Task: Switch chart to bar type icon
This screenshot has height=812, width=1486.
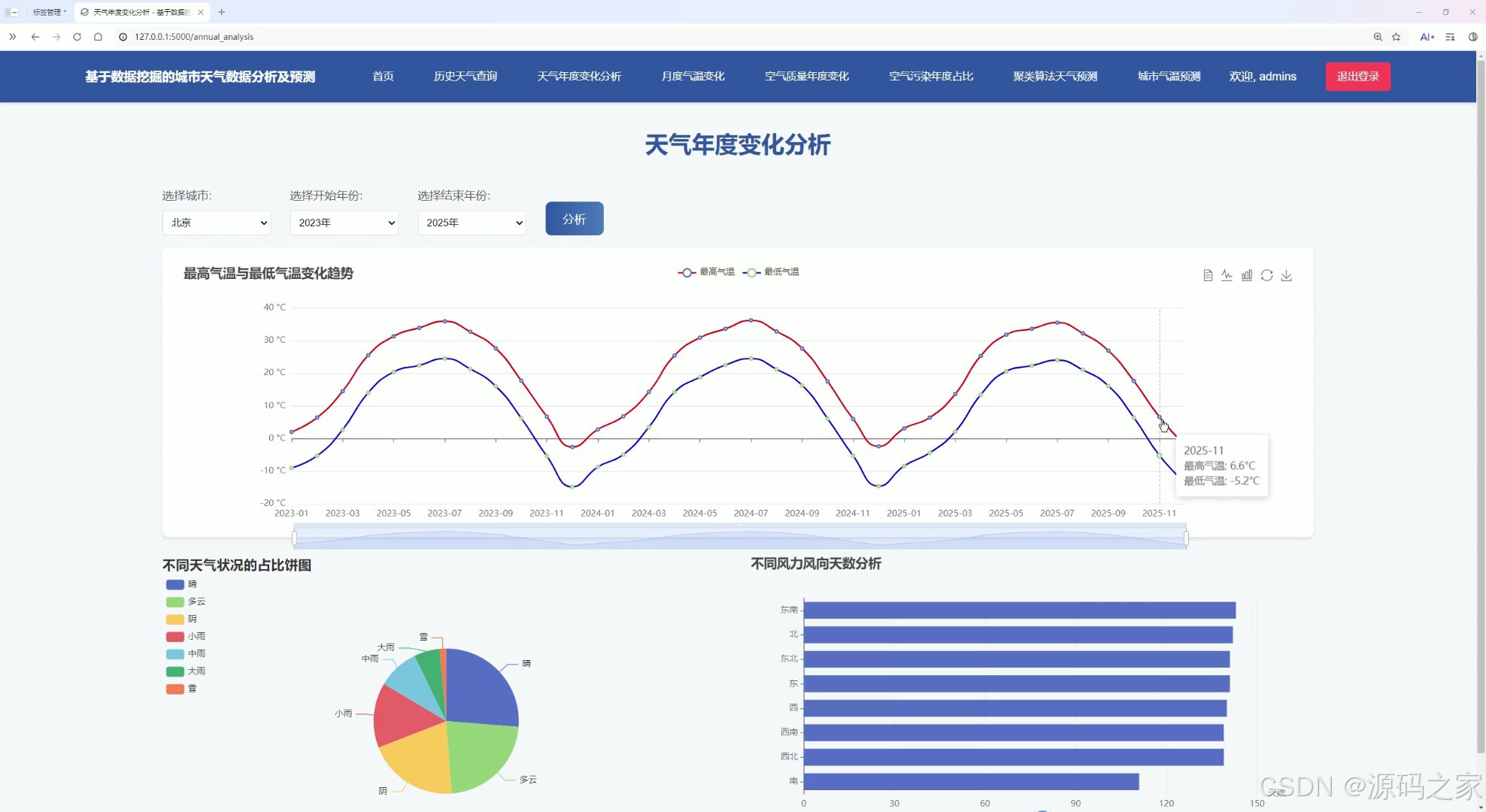Action: point(1247,275)
